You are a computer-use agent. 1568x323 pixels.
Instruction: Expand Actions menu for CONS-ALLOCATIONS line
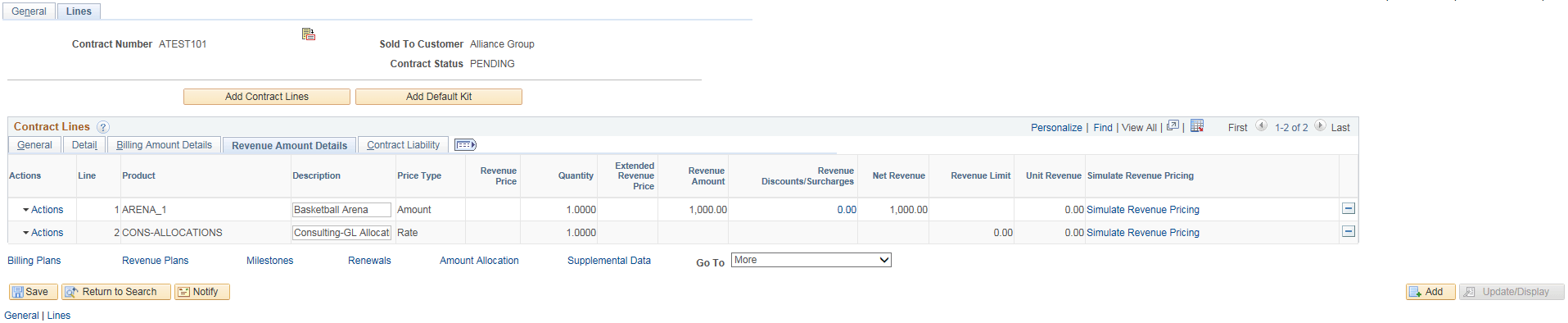(43, 233)
